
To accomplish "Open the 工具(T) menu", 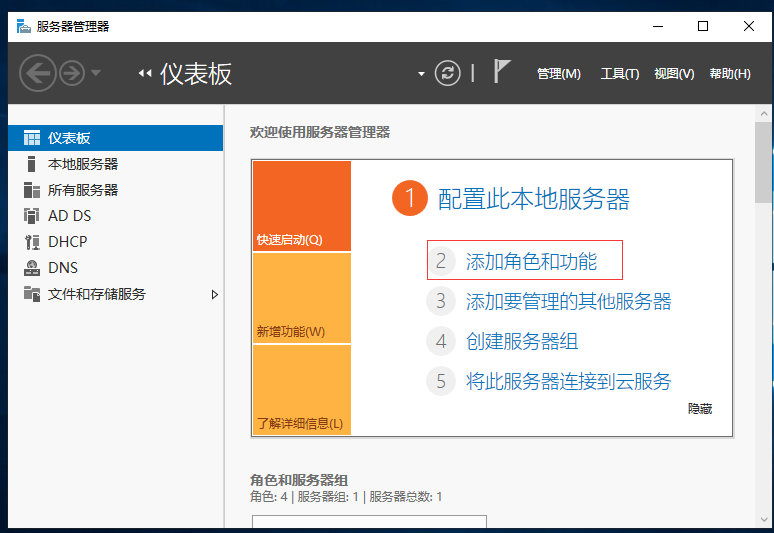I will 619,74.
